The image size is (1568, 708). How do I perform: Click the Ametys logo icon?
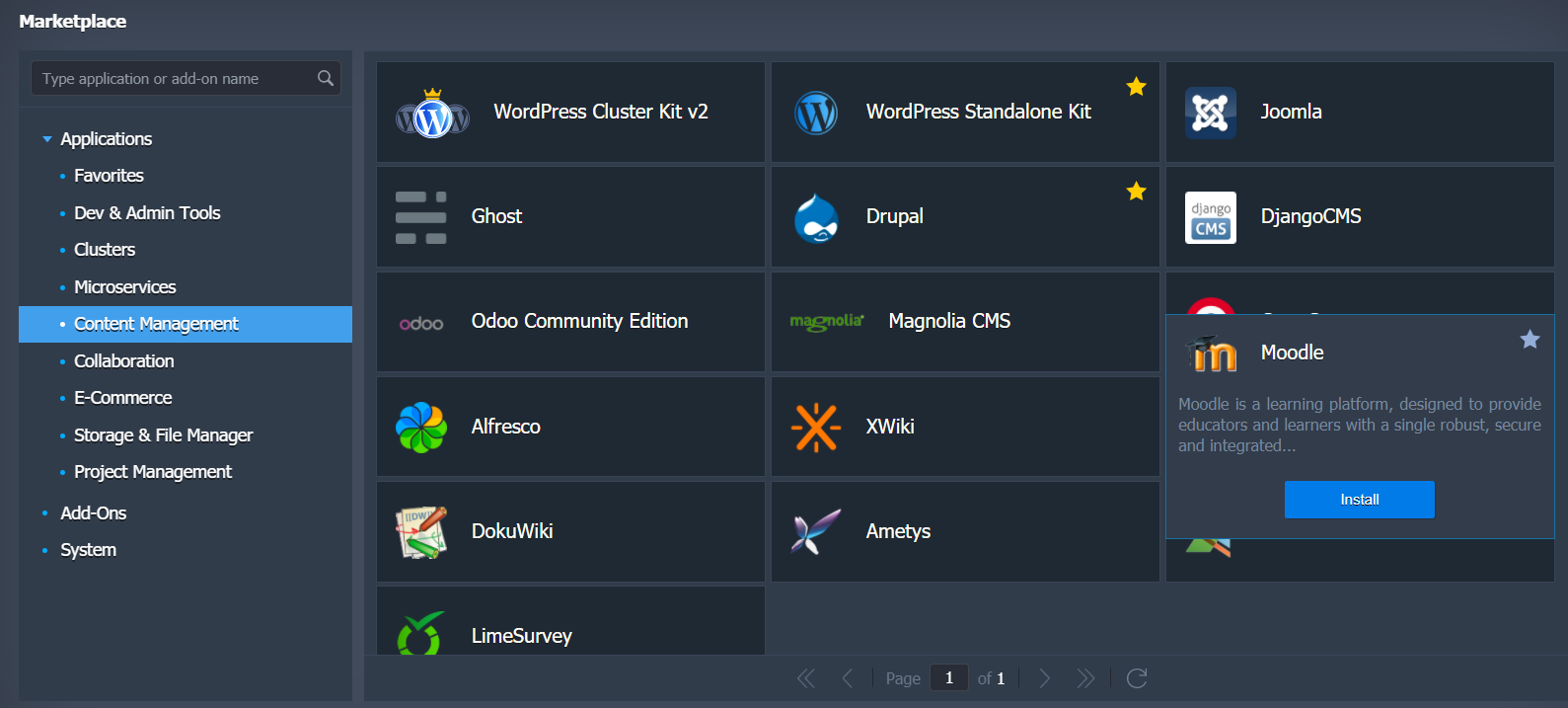(816, 531)
